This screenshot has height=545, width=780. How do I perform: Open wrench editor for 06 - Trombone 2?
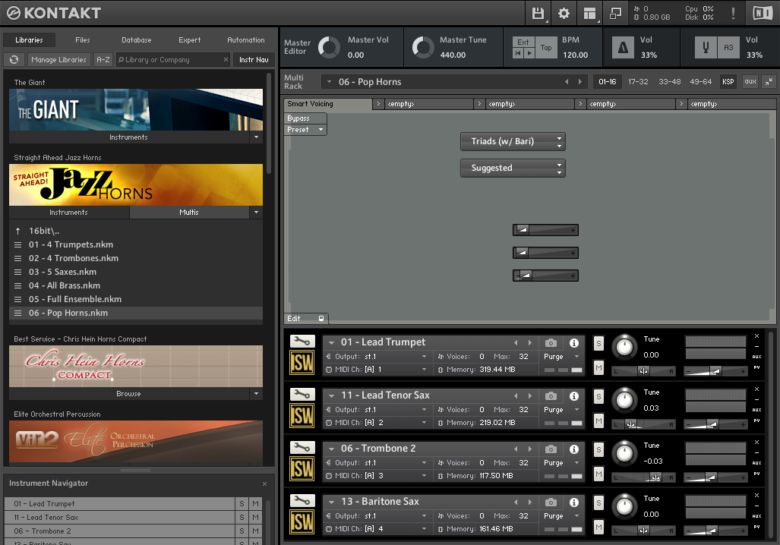pyautogui.click(x=302, y=448)
